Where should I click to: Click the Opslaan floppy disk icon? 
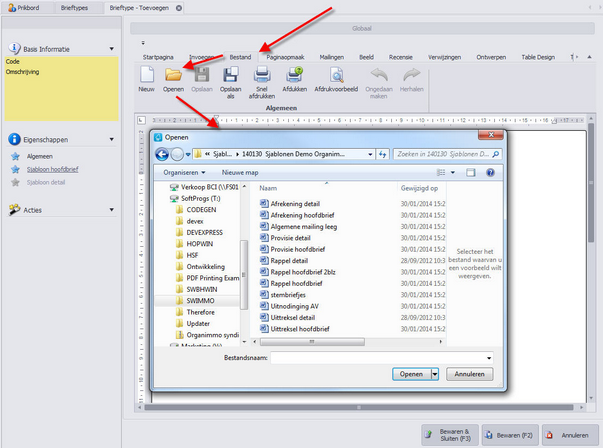[202, 74]
